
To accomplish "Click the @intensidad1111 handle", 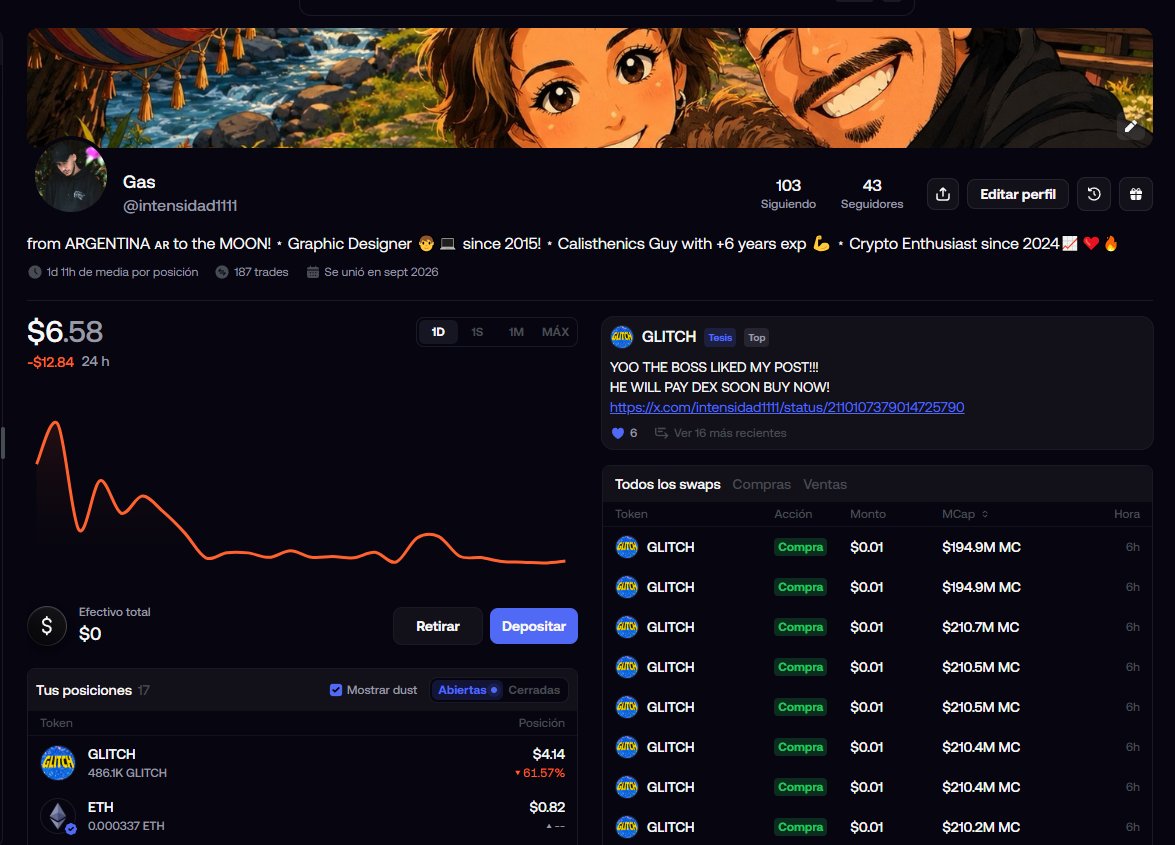I will click(180, 205).
